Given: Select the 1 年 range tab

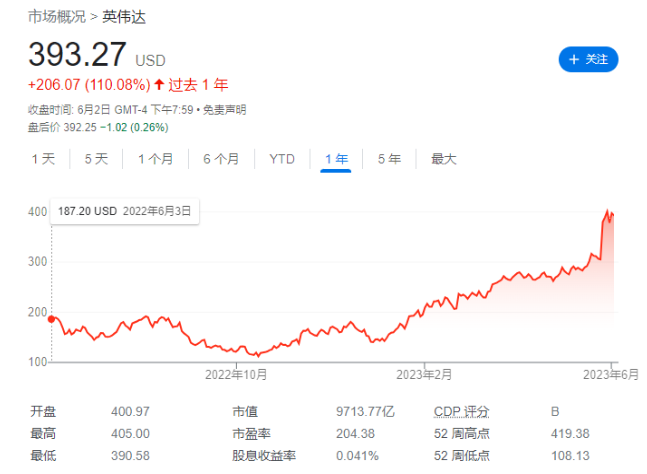Looking at the screenshot, I should click(x=336, y=159).
